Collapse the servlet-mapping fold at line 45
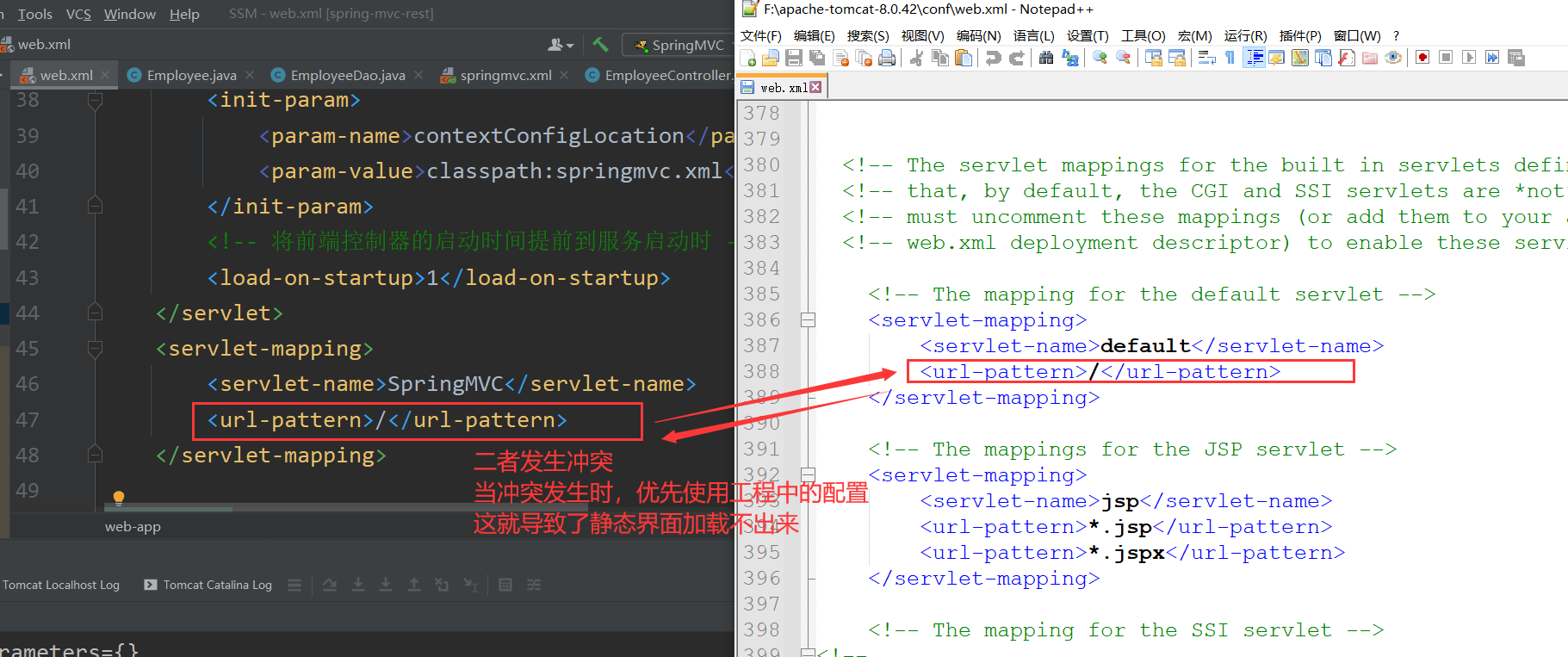This screenshot has height=657, width=1568. (x=96, y=349)
